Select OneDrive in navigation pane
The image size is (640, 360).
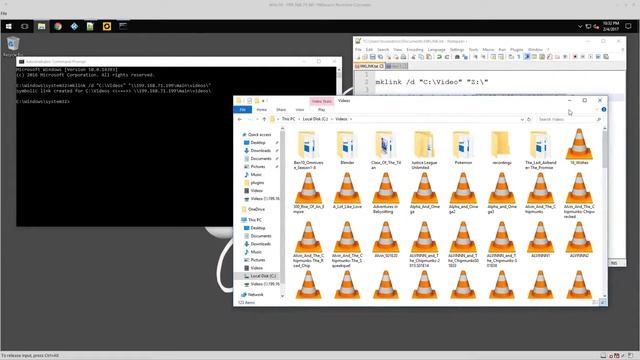pos(256,209)
